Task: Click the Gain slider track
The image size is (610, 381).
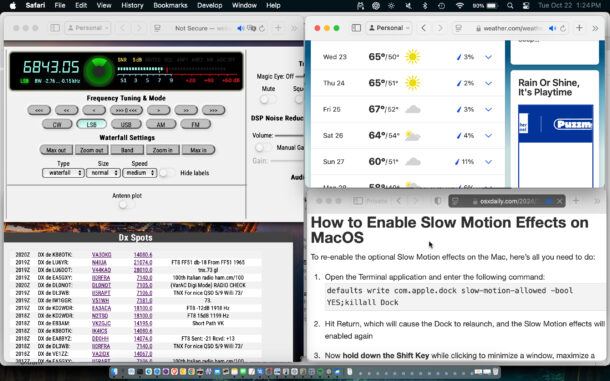Action: (287, 161)
